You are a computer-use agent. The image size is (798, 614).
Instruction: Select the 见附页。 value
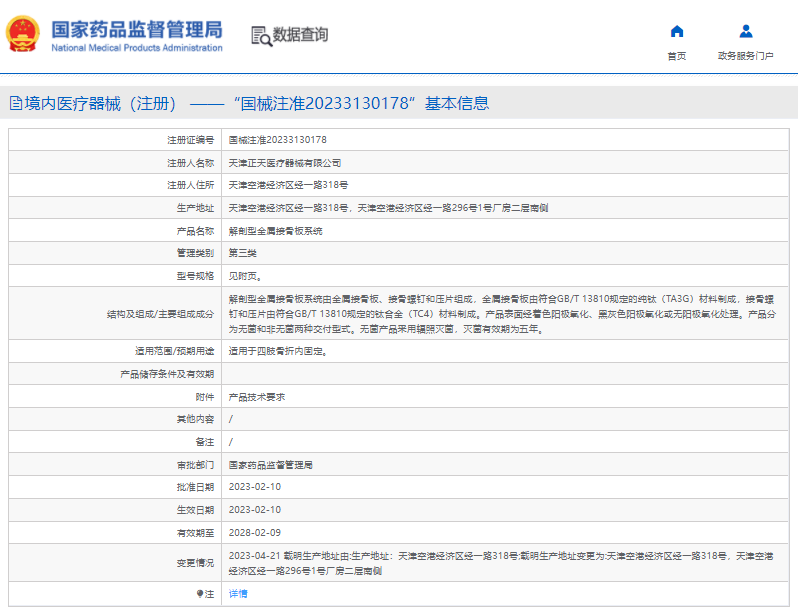click(x=245, y=276)
